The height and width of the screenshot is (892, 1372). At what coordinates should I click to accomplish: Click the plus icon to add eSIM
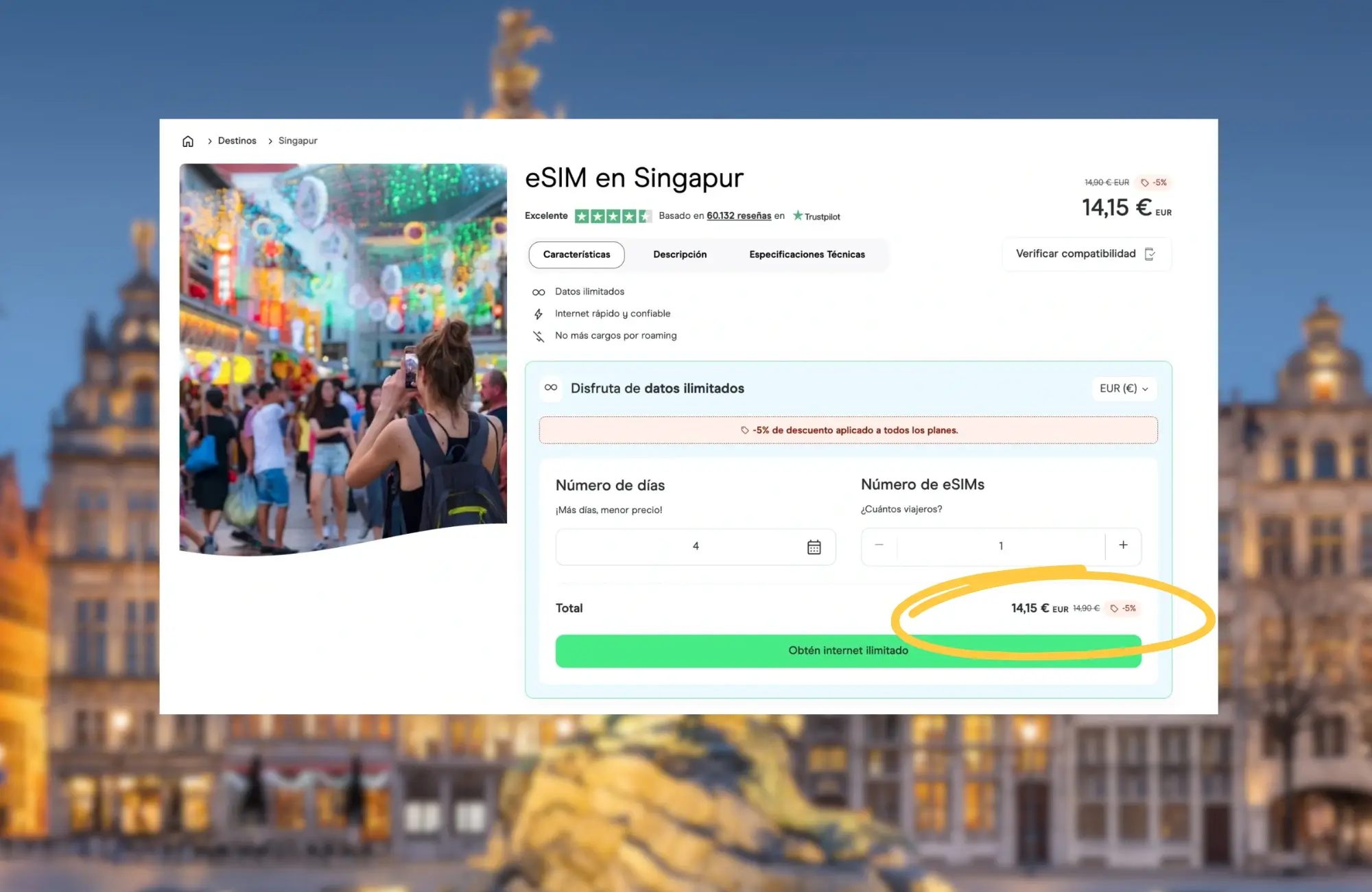click(x=1123, y=545)
